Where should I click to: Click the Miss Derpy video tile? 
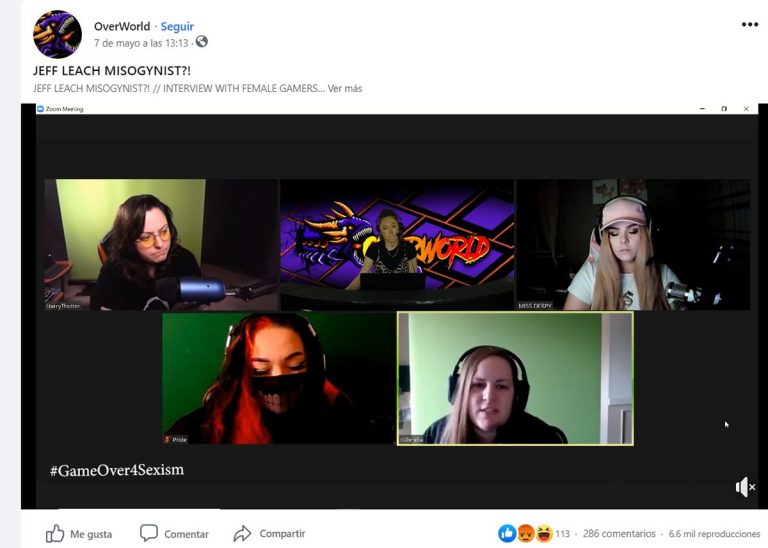pyautogui.click(x=632, y=245)
